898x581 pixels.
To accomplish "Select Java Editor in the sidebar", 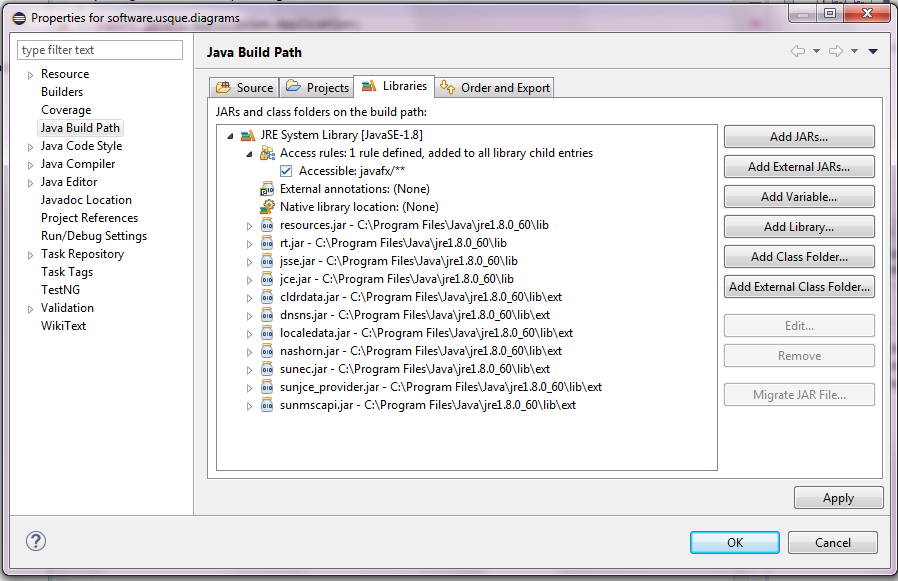I will 69,182.
